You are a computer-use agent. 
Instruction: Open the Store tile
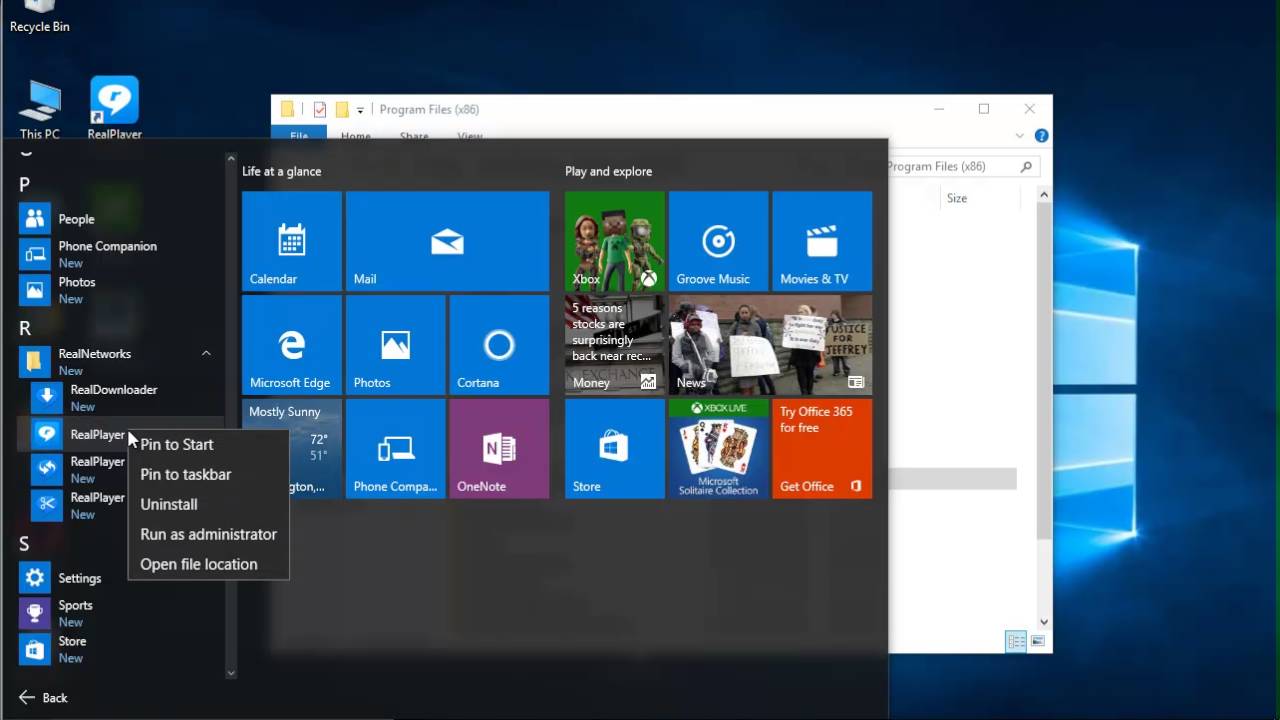point(614,449)
